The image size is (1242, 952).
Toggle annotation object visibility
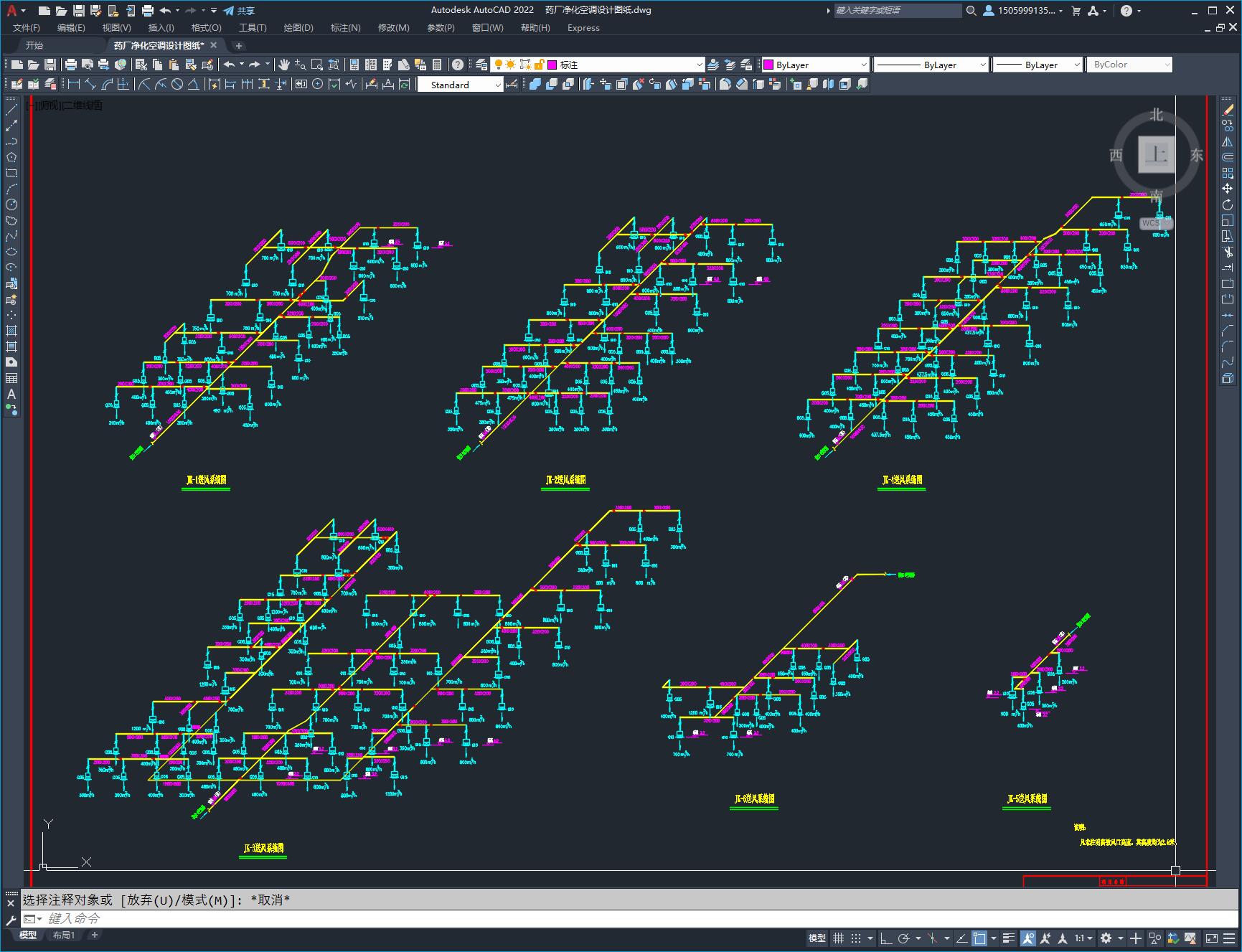coord(1027,938)
